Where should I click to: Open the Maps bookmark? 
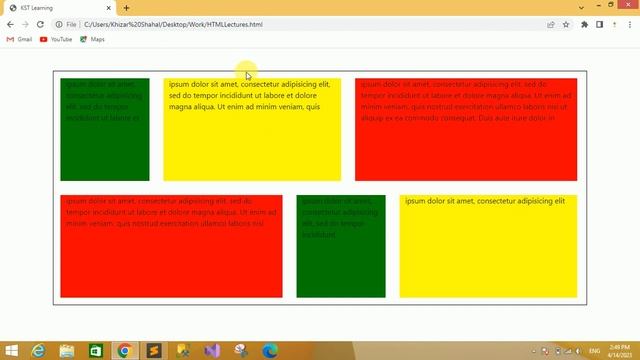[92, 39]
